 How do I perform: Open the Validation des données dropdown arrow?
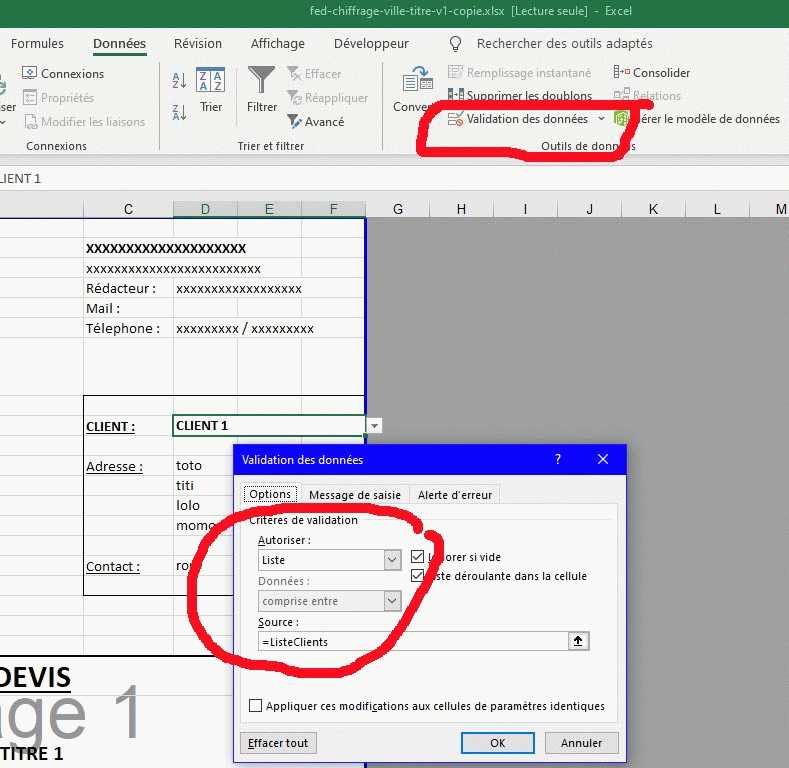601,119
